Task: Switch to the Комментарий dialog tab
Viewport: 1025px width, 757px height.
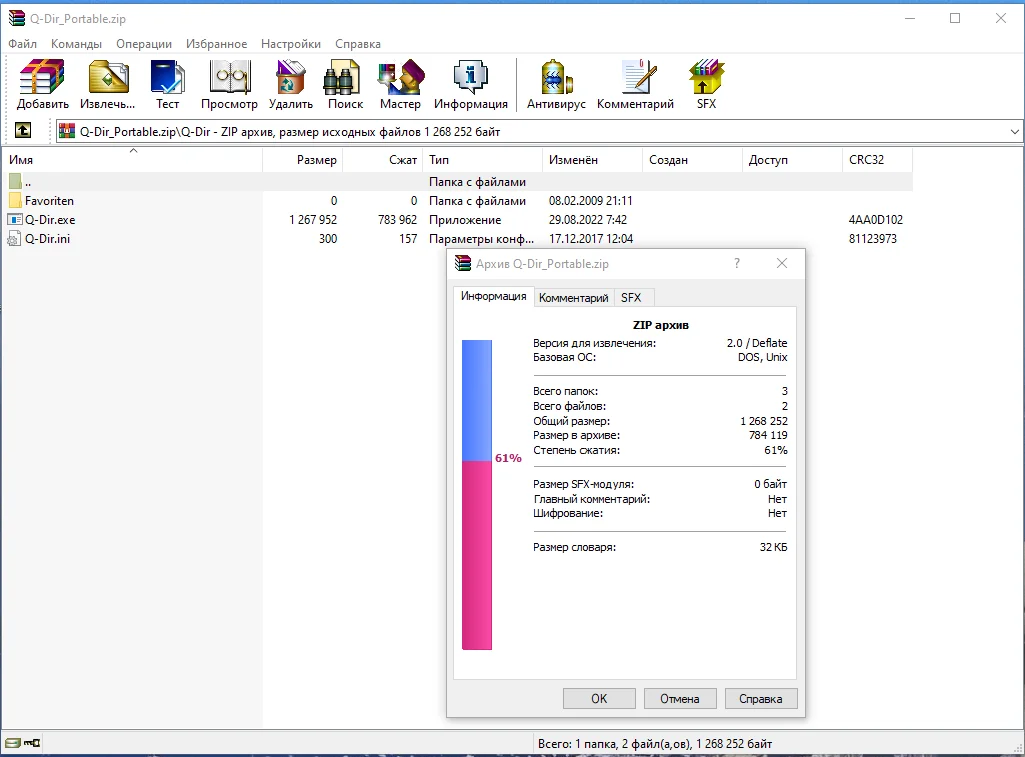Action: pos(573,297)
